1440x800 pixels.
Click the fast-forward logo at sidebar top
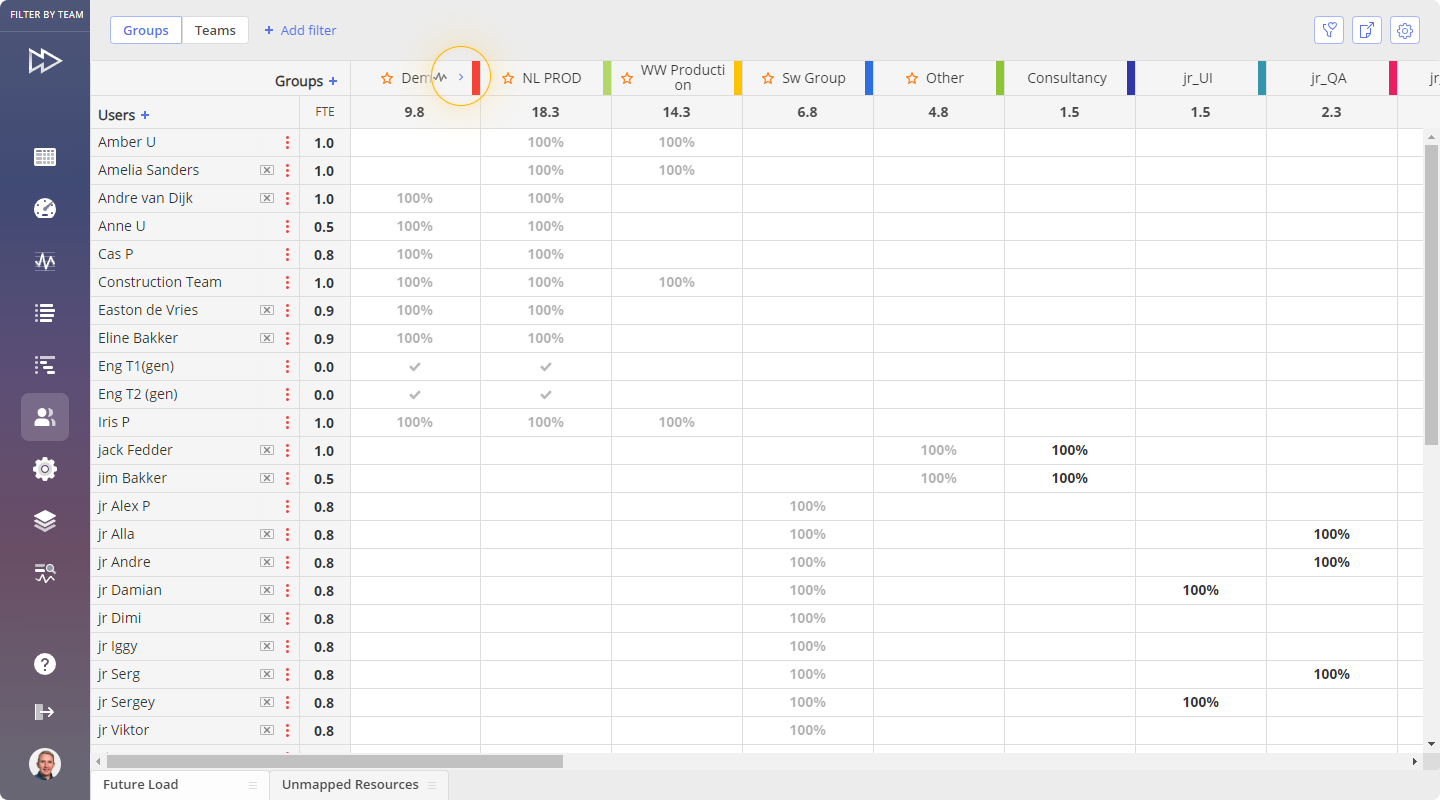45,61
